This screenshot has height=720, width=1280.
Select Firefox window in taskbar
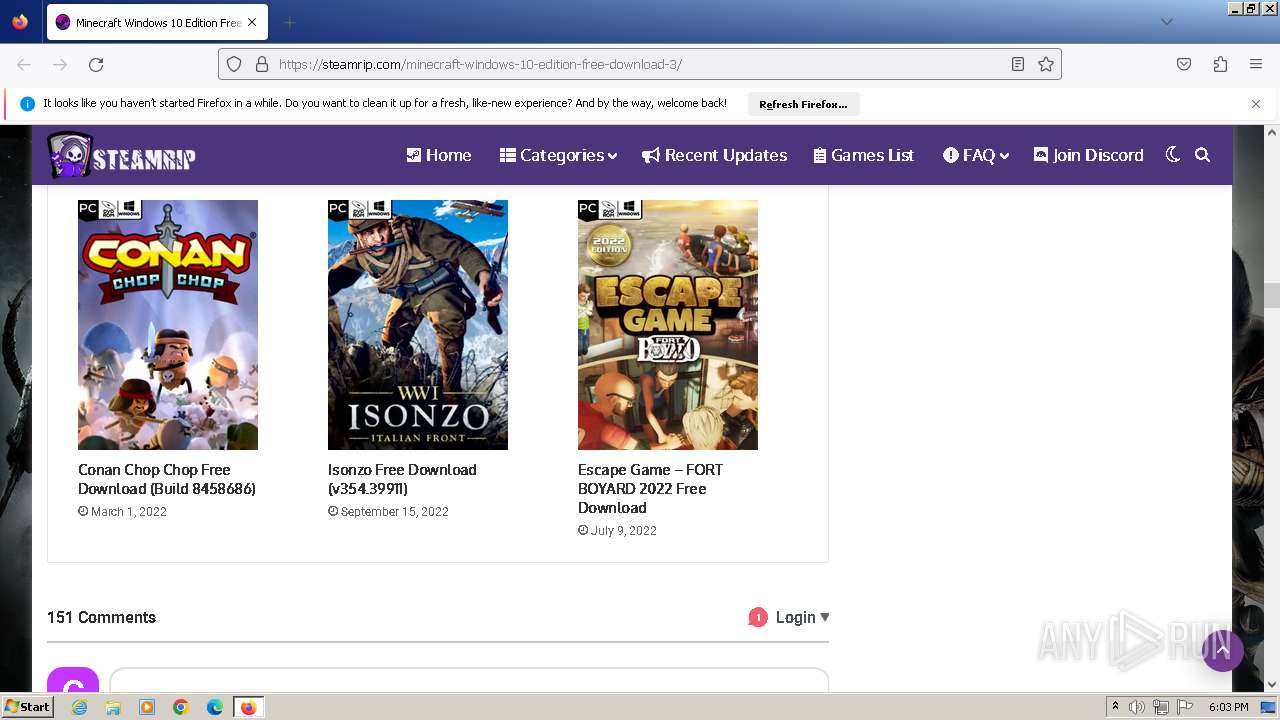pos(248,707)
